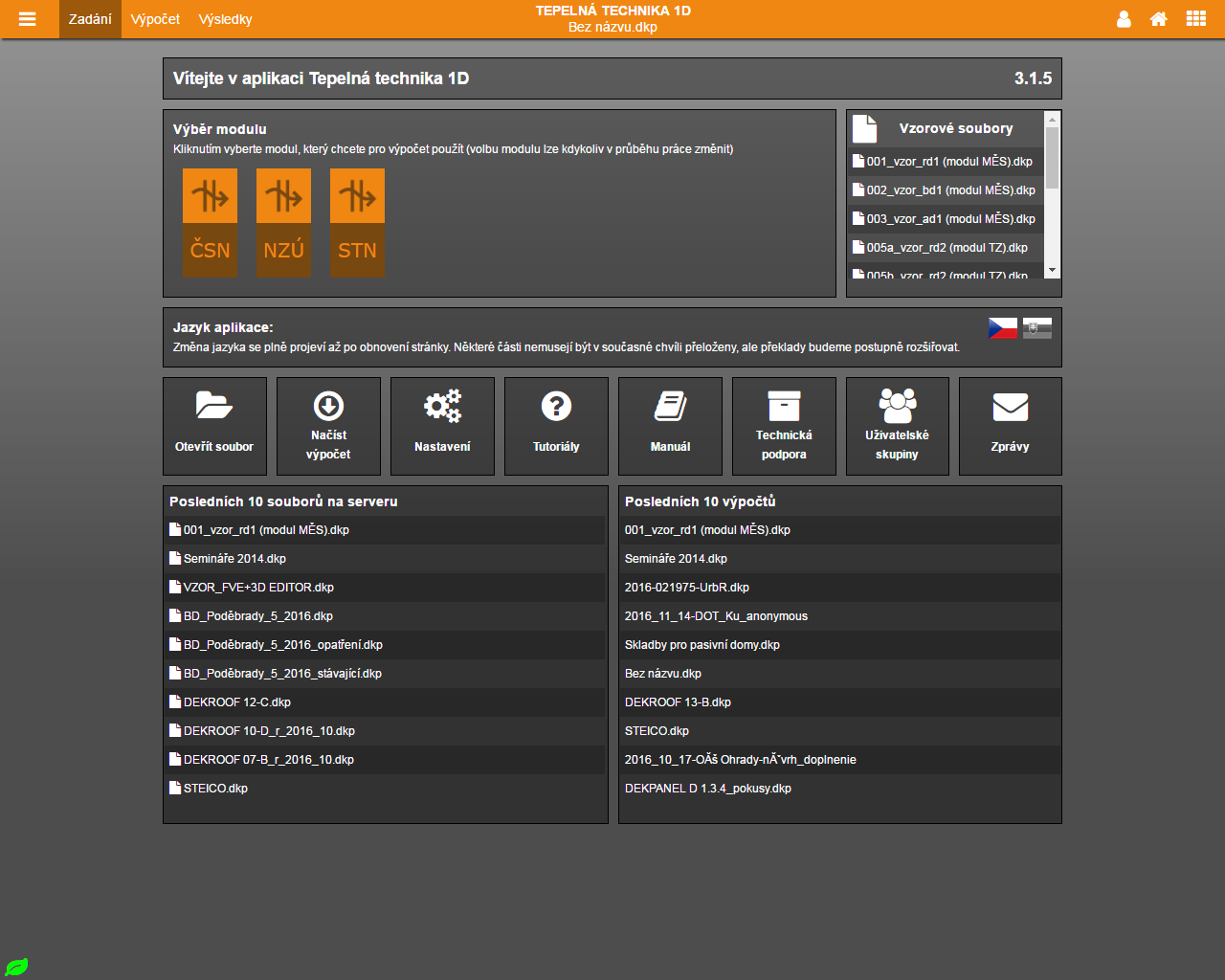Screen dimensions: 1225x980
Task: Select the STN module
Action: (357, 223)
